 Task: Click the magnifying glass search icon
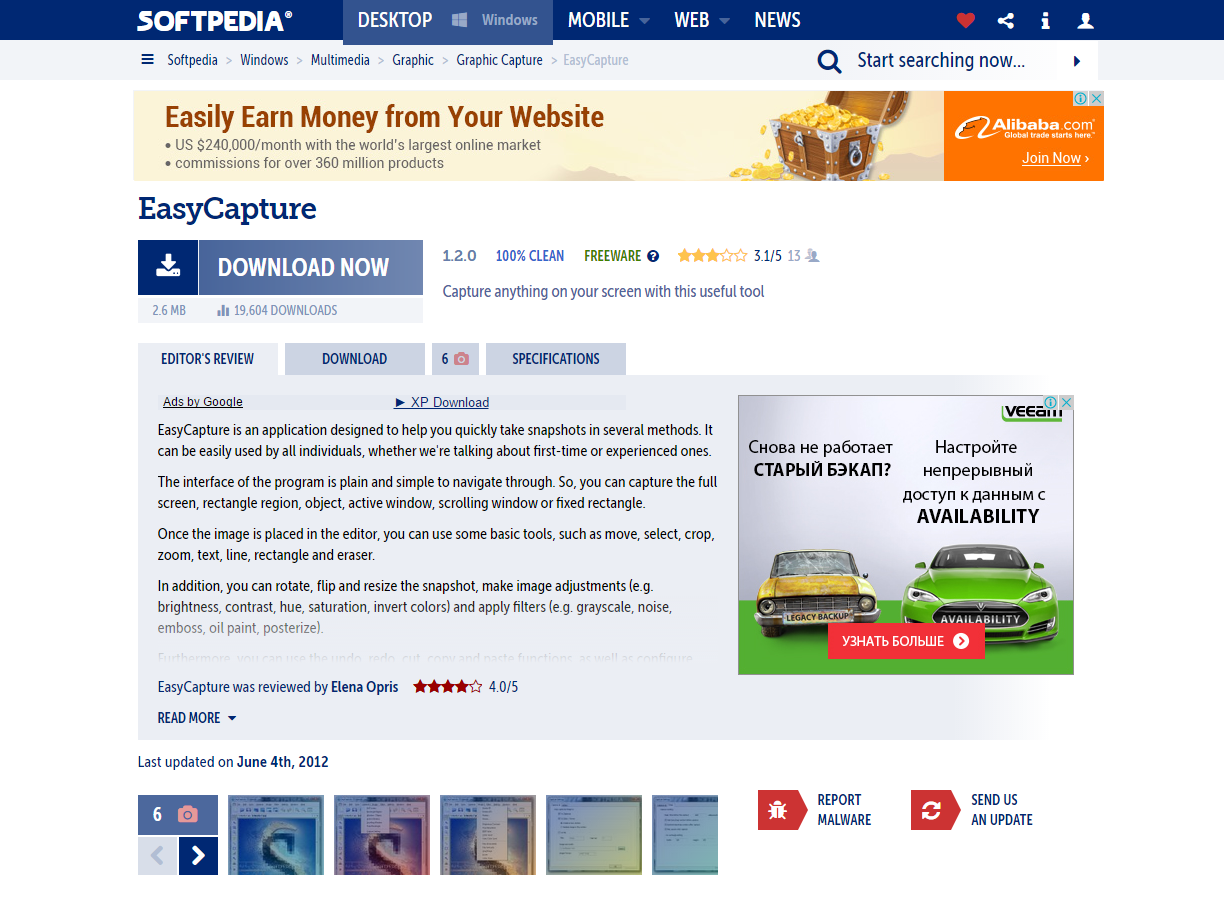tap(829, 62)
